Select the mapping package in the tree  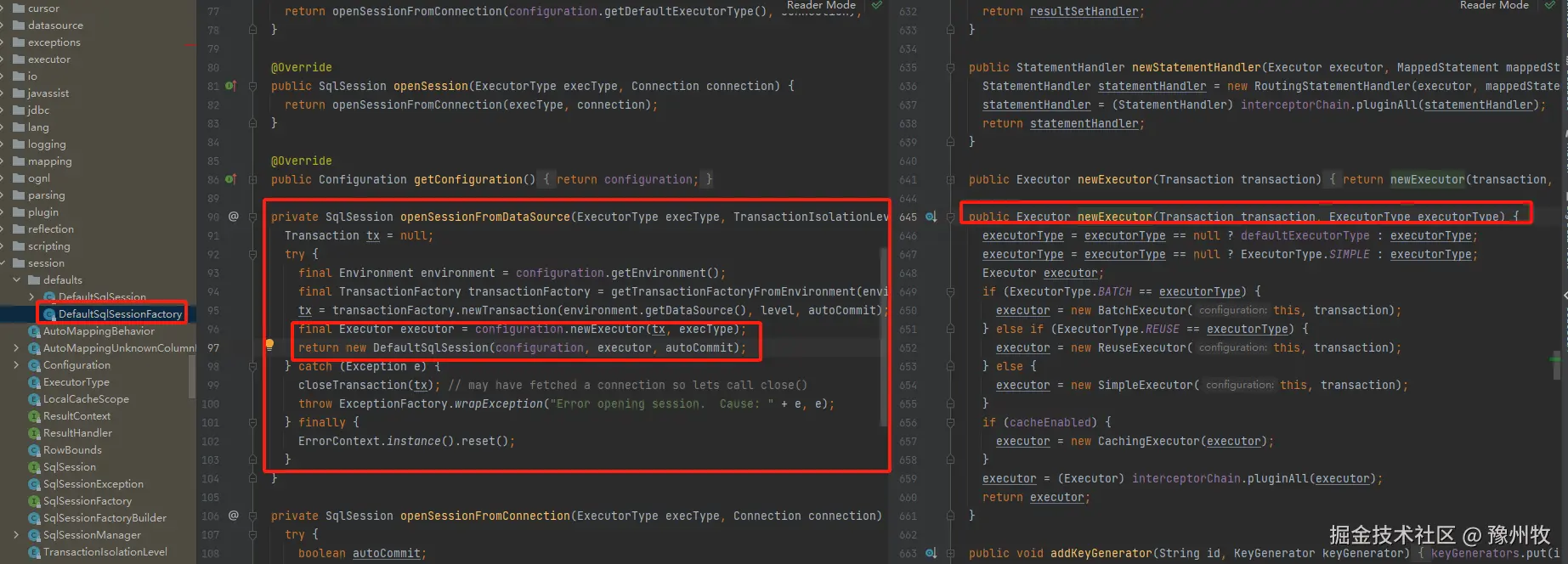pos(49,161)
